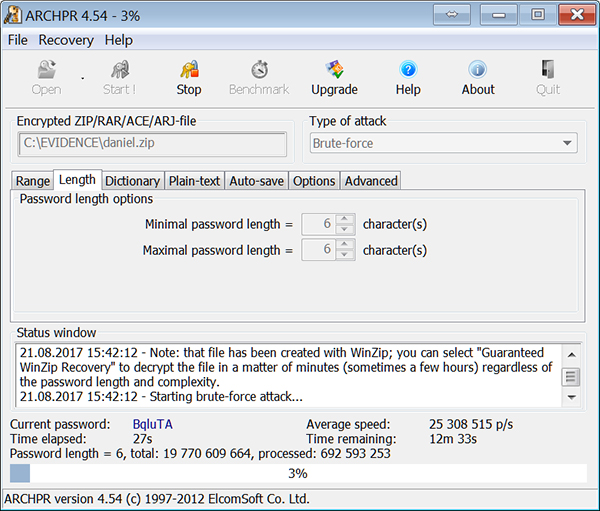The height and width of the screenshot is (511, 600).
Task: Switch to the Dictionary tab
Action: pyautogui.click(x=132, y=181)
